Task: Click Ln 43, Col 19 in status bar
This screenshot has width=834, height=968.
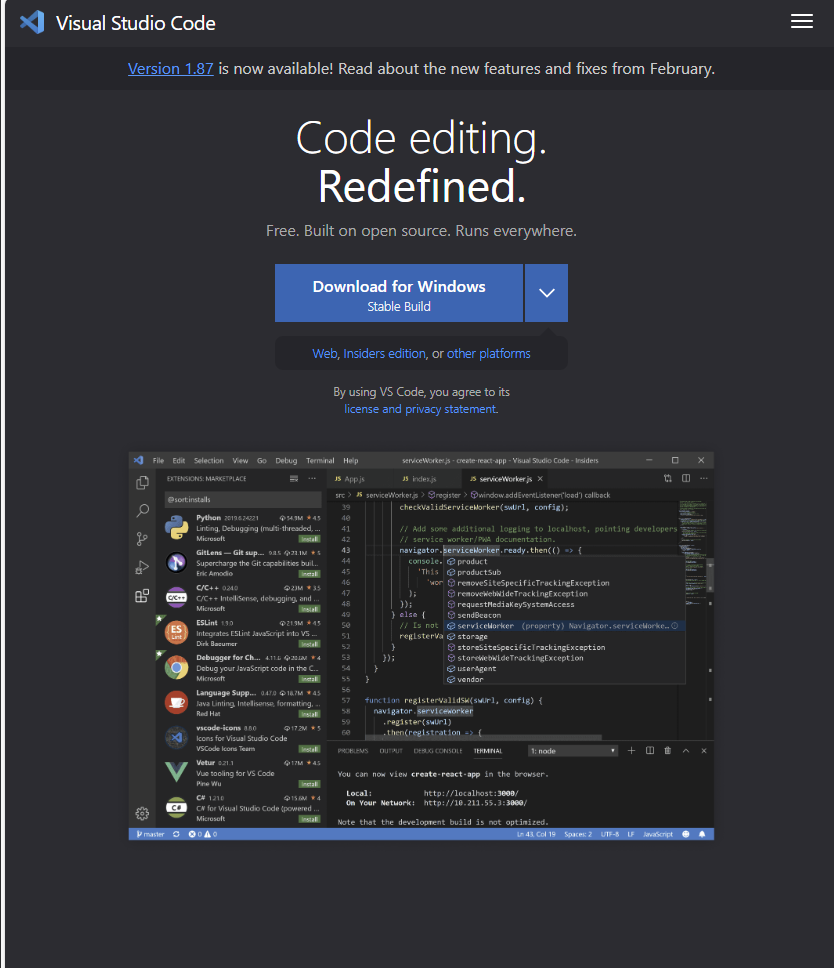Action: (536, 835)
